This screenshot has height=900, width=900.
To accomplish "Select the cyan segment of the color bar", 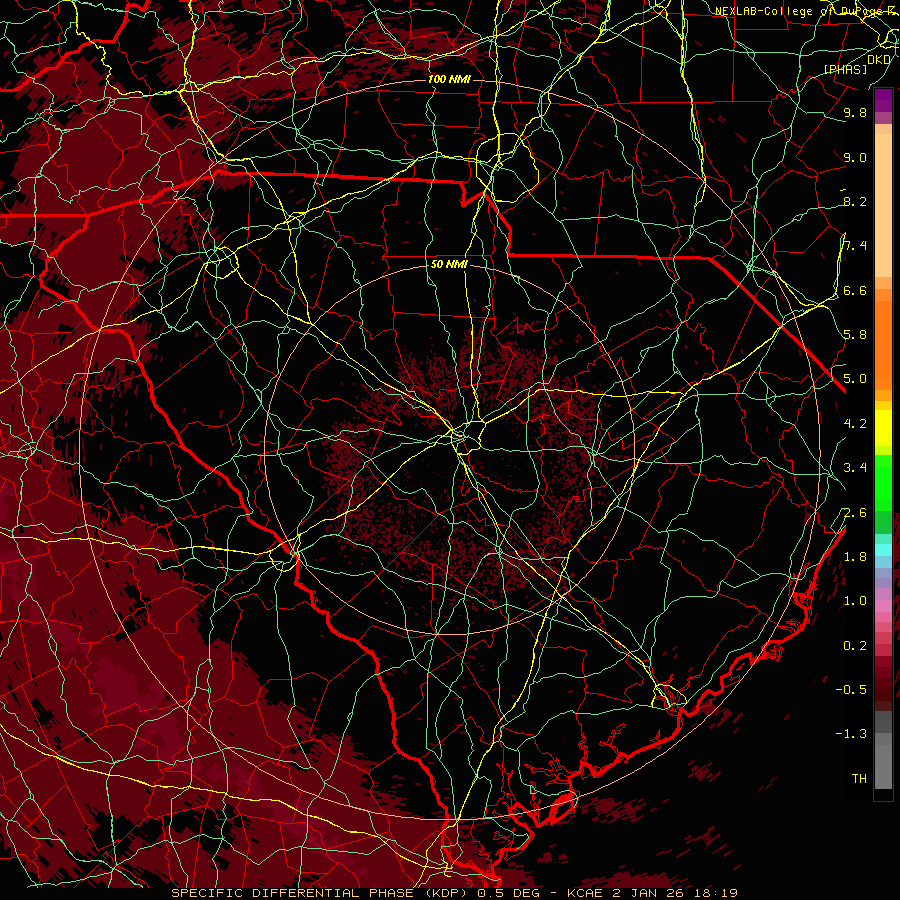I will pyautogui.click(x=883, y=550).
